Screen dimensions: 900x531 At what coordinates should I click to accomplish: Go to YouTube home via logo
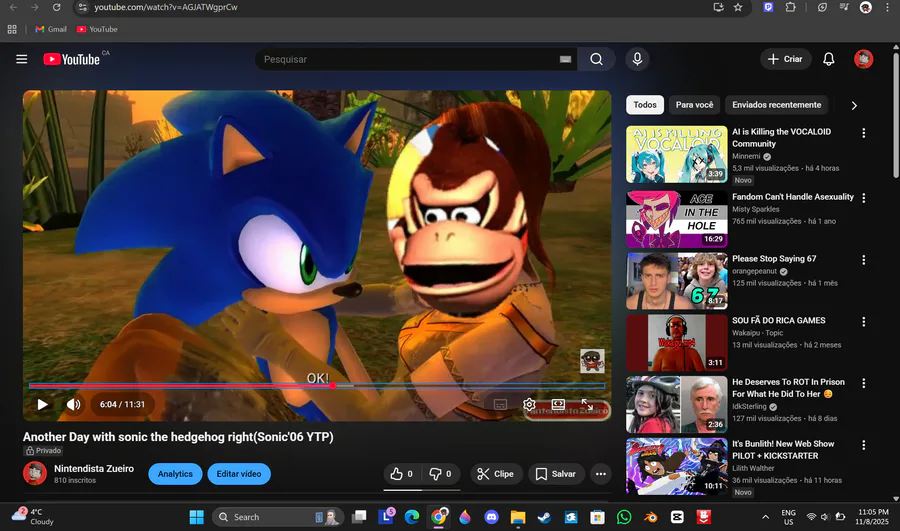point(71,59)
